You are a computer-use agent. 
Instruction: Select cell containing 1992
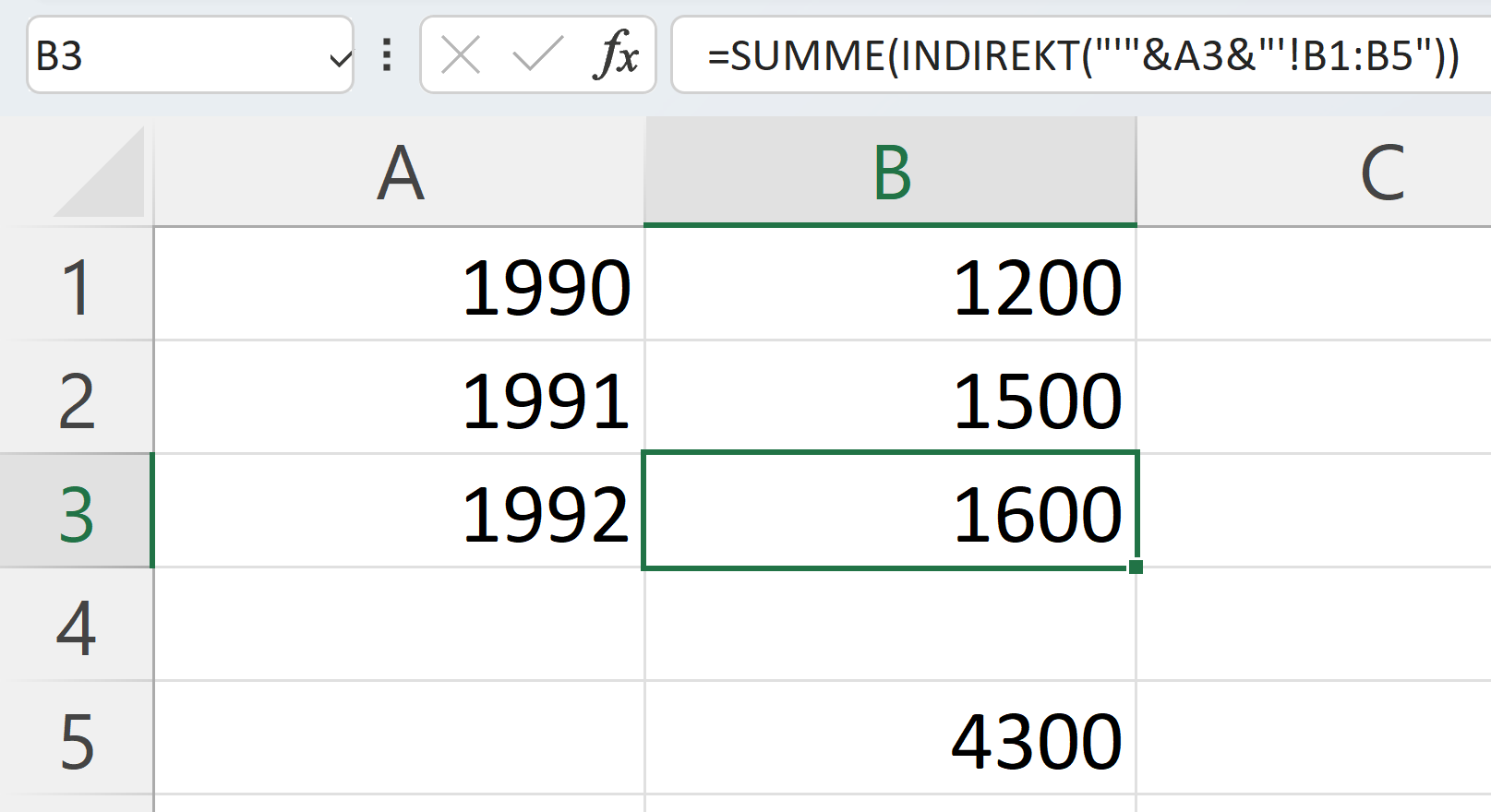click(399, 511)
